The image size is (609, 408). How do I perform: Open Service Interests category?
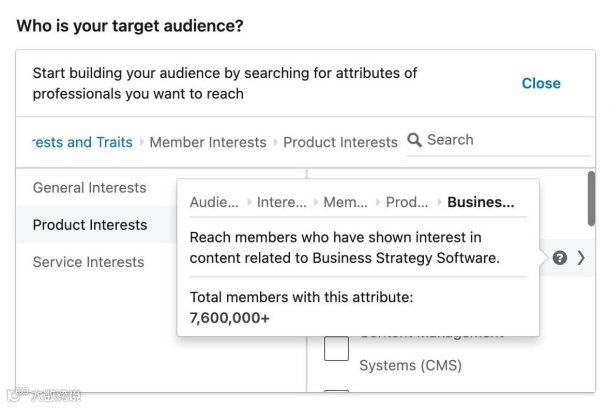click(88, 262)
